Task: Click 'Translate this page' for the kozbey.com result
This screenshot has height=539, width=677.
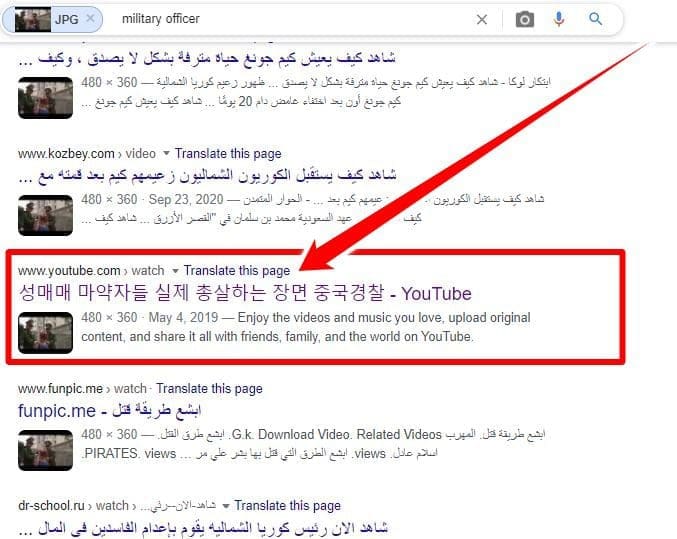Action: click(227, 154)
